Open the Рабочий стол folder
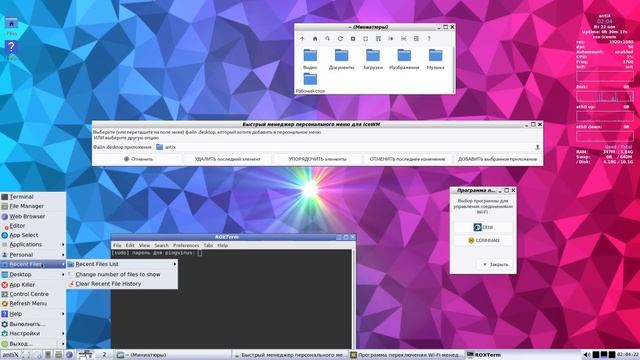The image size is (640, 360). pos(310,83)
